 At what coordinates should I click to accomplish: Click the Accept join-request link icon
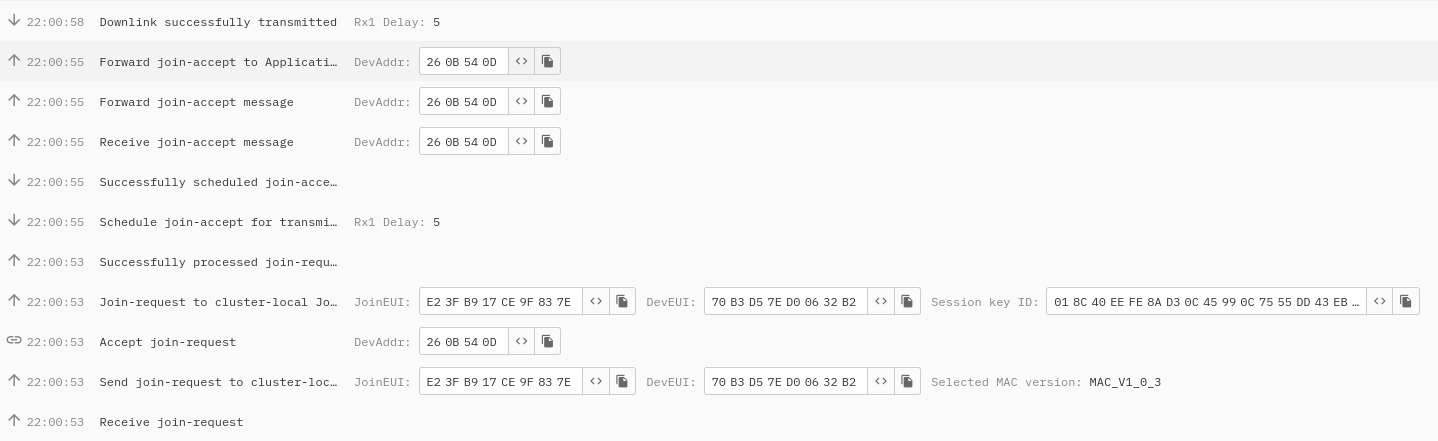point(14,341)
